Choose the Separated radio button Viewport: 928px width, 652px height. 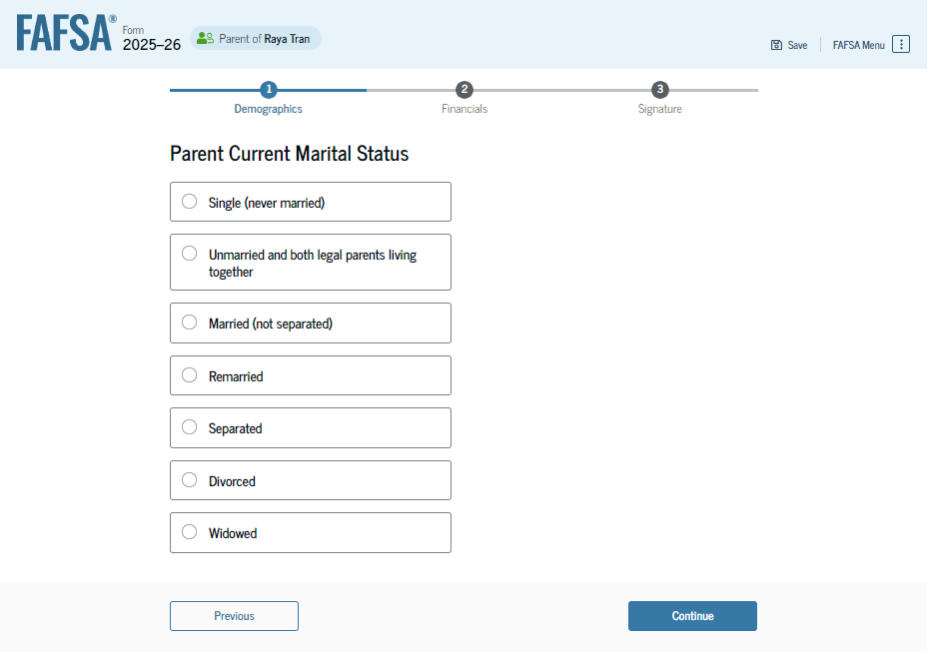(190, 428)
